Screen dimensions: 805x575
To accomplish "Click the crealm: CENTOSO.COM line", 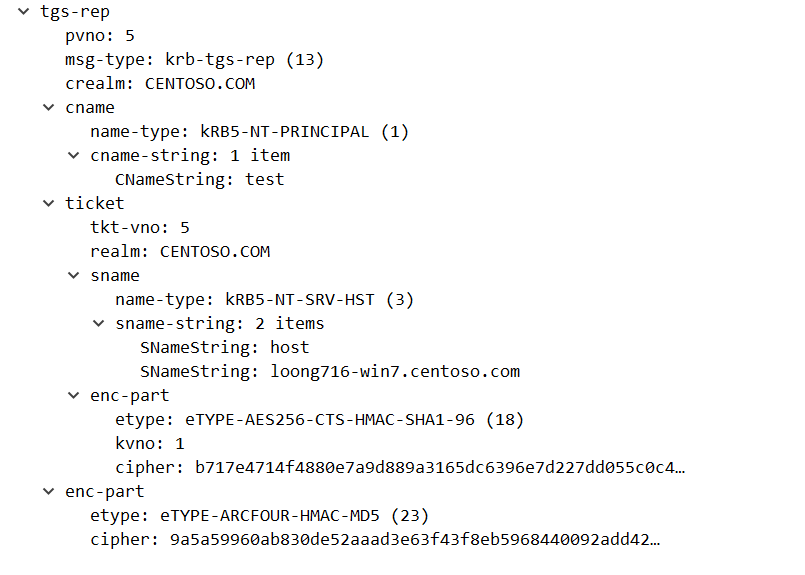I will click(160, 84).
